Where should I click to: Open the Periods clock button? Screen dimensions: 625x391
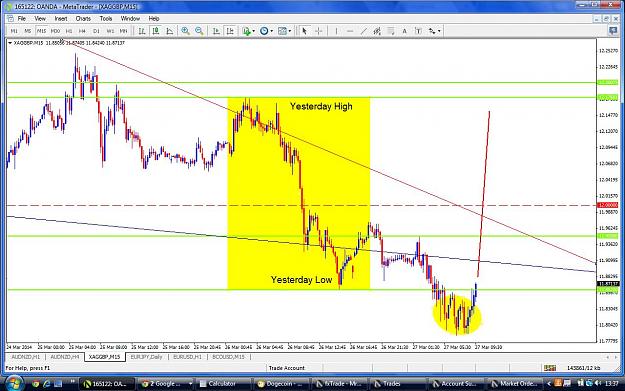264,31
